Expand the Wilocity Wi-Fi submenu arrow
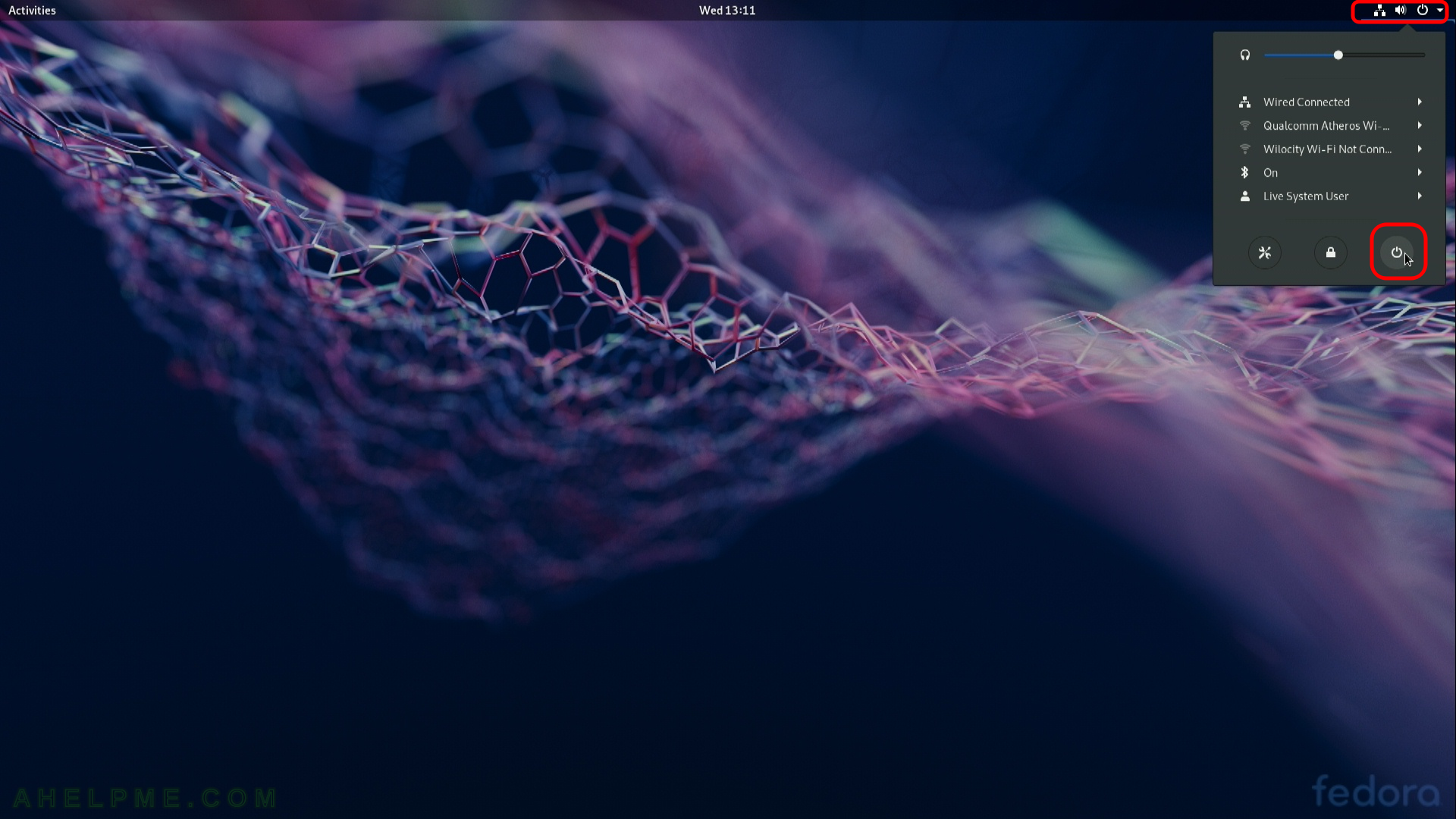The height and width of the screenshot is (819, 1456). pos(1420,149)
